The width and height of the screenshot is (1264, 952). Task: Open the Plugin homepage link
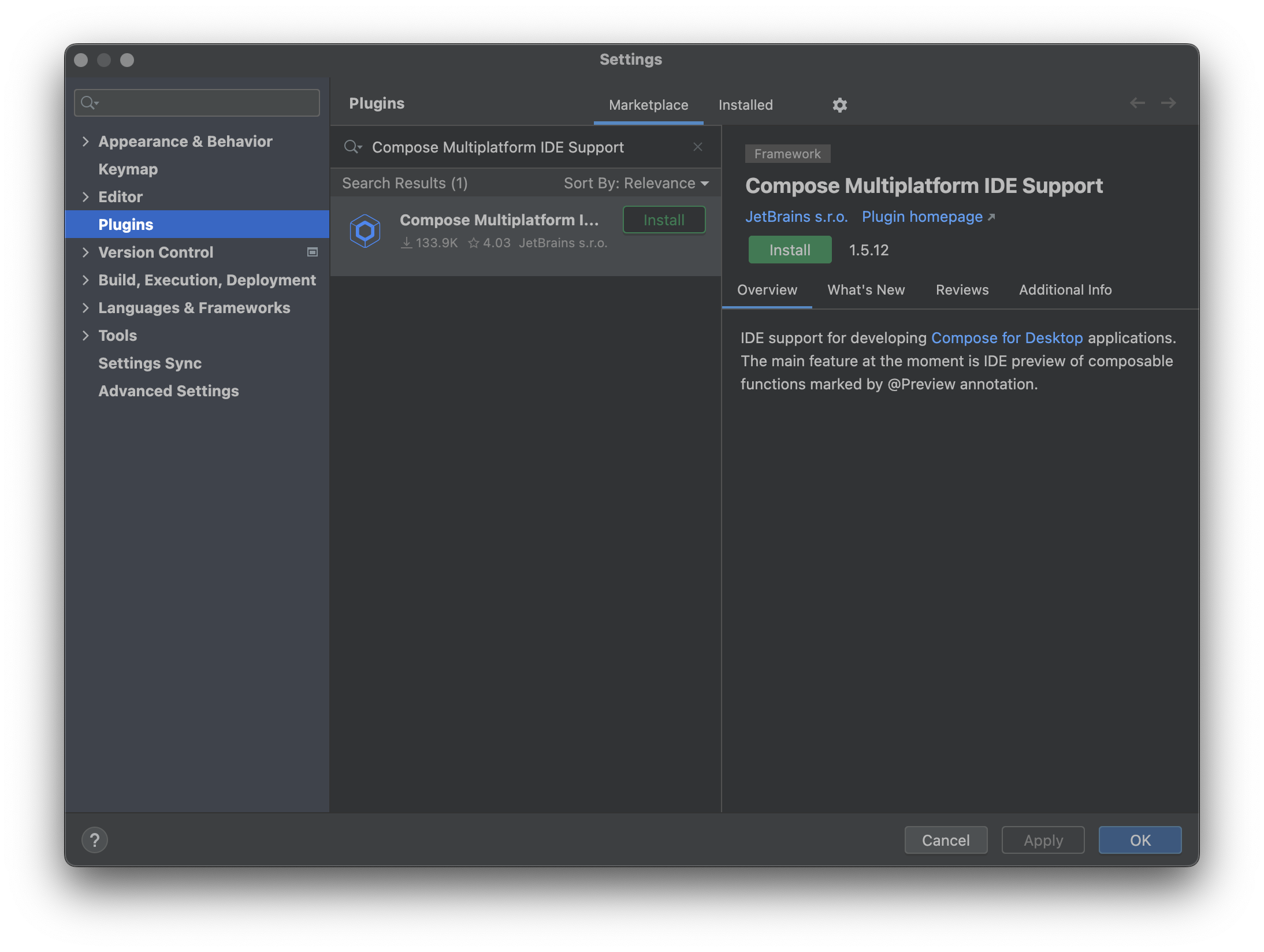coord(922,217)
